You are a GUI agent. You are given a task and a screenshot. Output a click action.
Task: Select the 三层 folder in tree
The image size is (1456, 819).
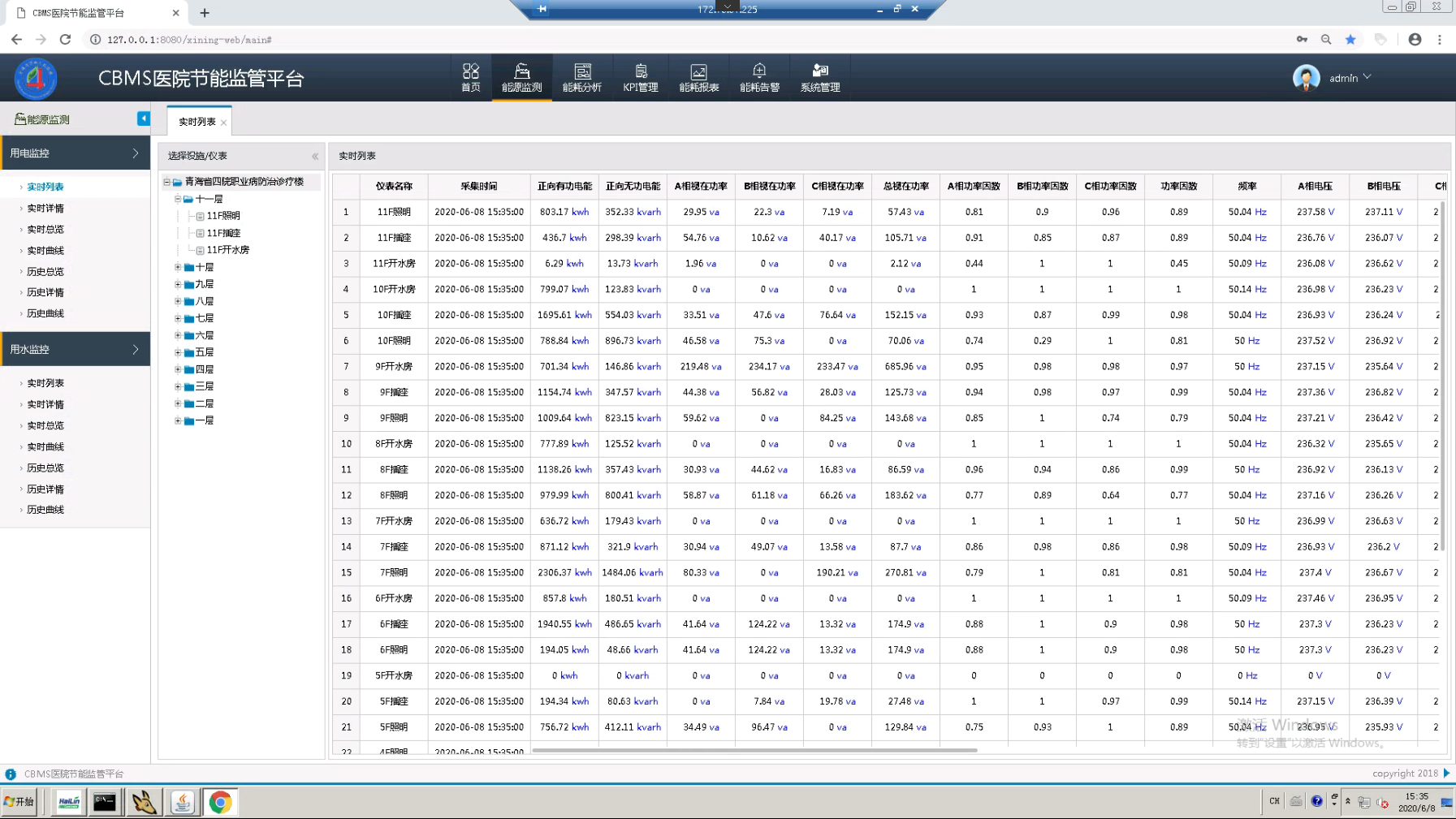(x=205, y=386)
